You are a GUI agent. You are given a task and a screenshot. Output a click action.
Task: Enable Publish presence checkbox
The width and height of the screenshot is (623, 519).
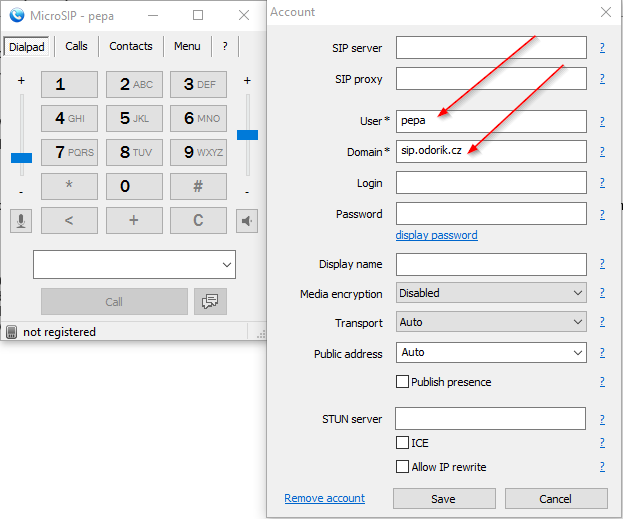tap(403, 382)
